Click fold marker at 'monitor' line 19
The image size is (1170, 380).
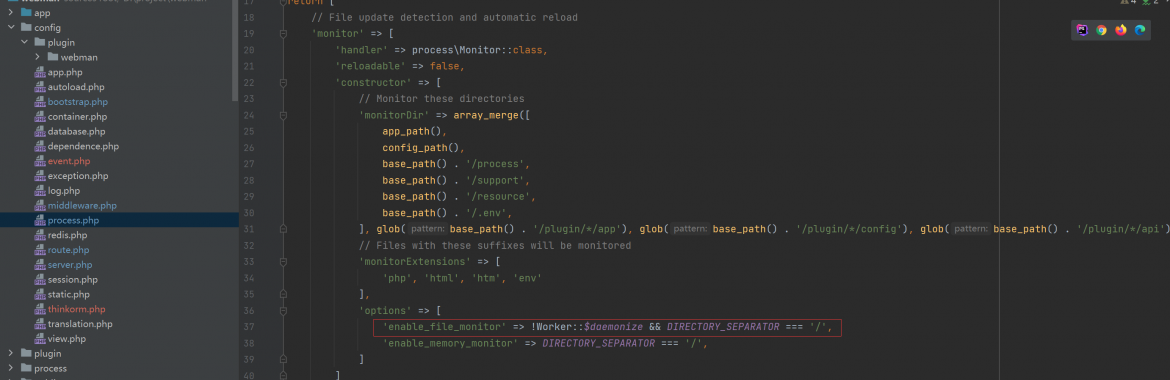point(283,34)
